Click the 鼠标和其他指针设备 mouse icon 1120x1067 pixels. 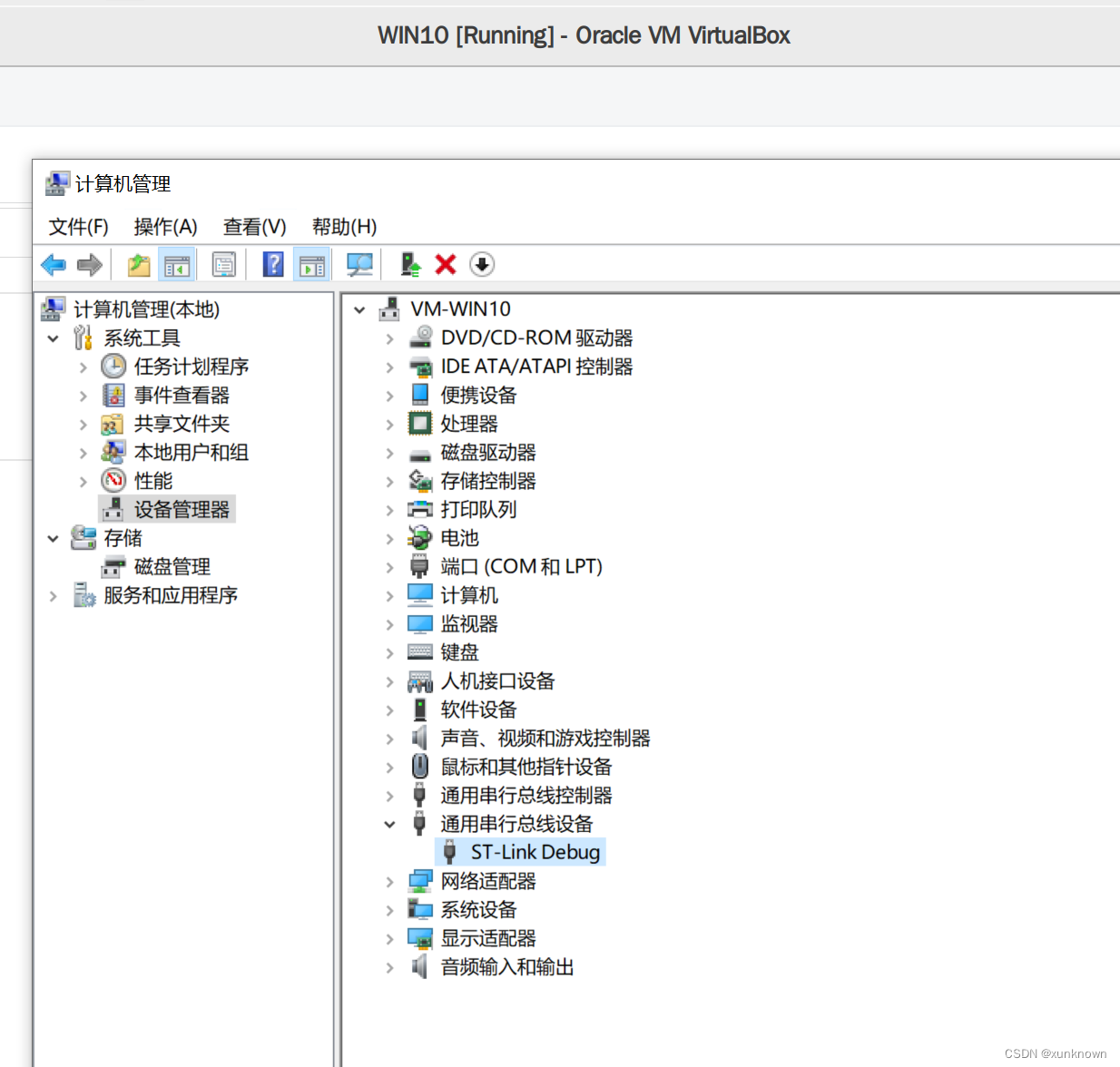pos(419,767)
